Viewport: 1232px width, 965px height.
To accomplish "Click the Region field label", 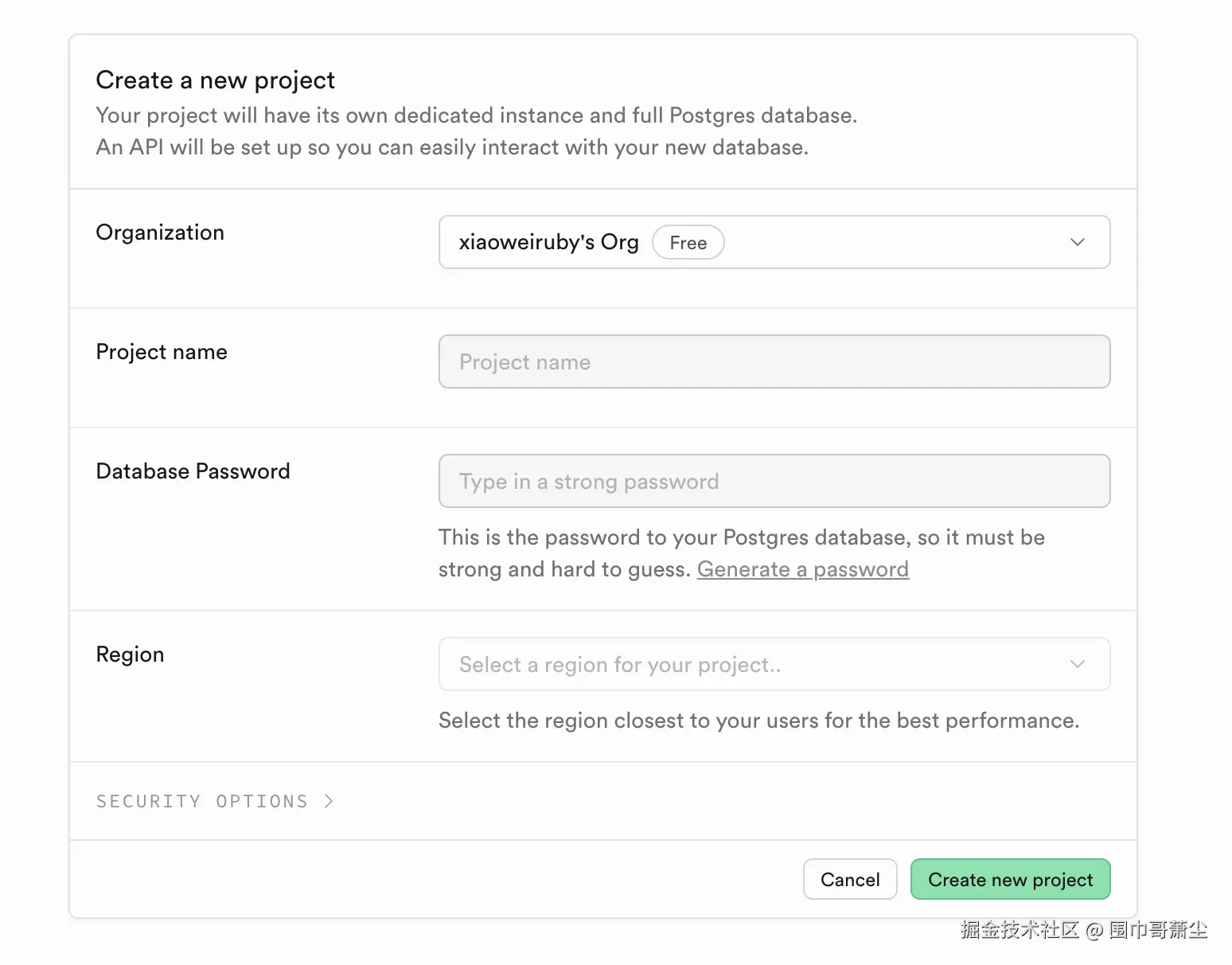I will (x=130, y=654).
